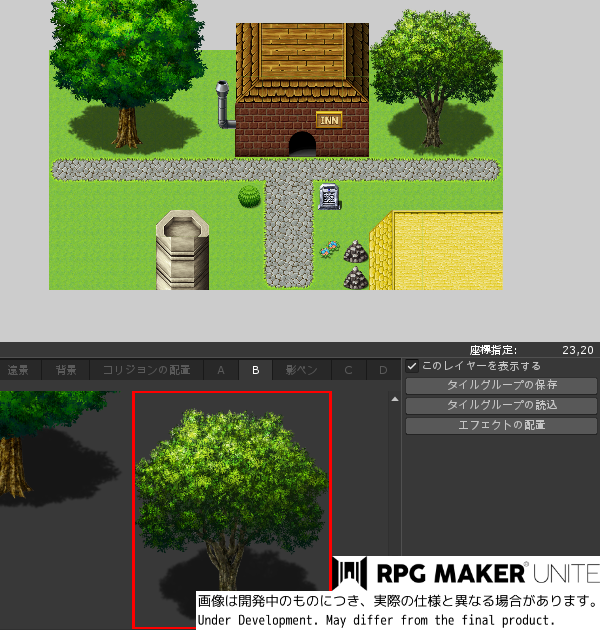Image resolution: width=600 pixels, height=630 pixels.
Task: Open the 影ペン shadow pen tab
Action: pos(302,370)
